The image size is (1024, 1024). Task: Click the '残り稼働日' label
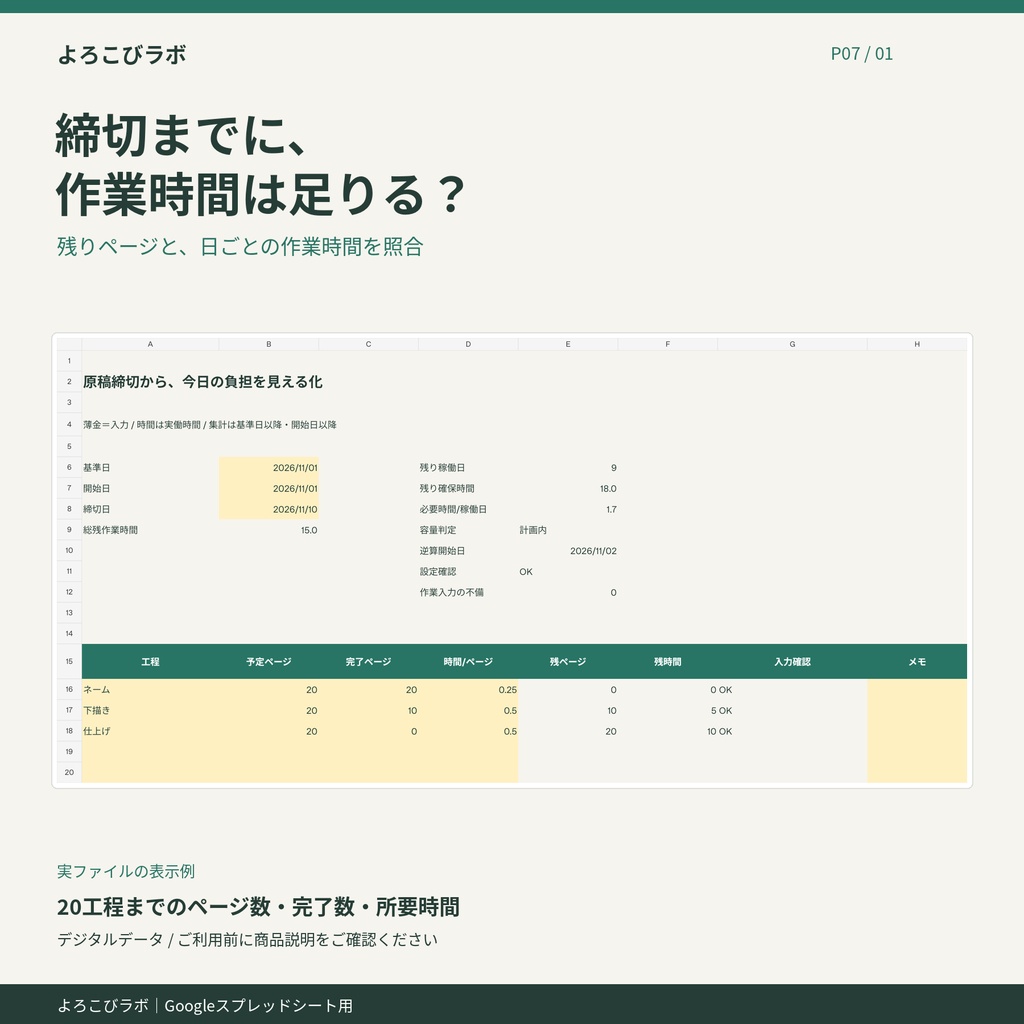tap(442, 468)
